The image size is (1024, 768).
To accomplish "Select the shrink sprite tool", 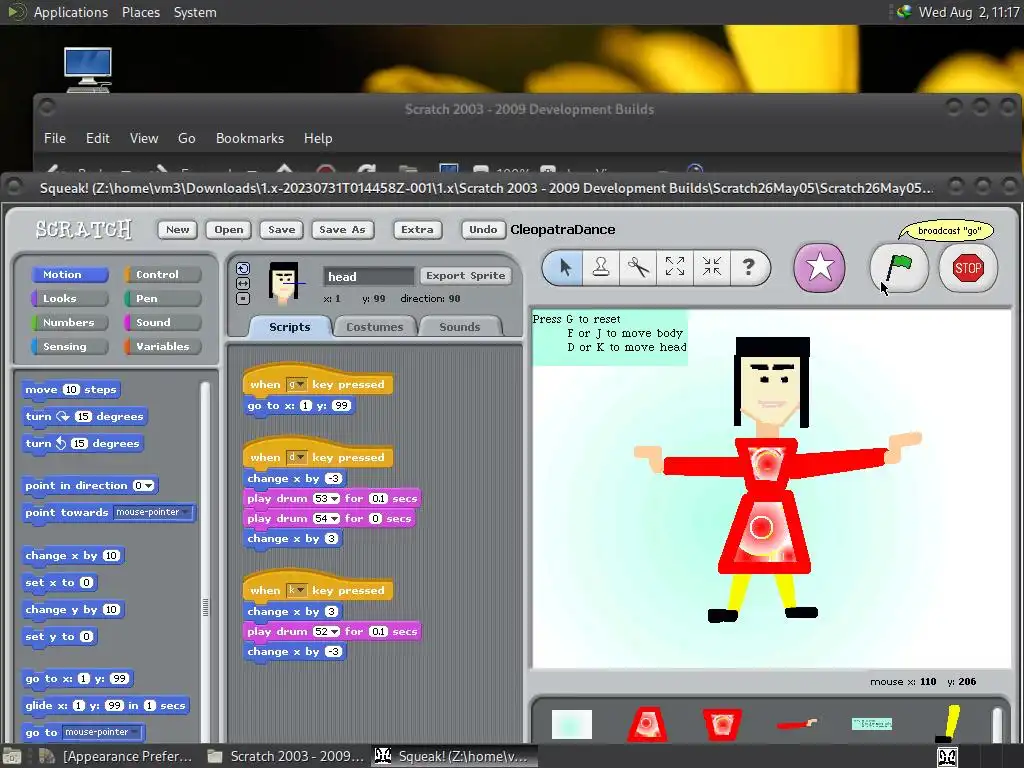I will 711,267.
